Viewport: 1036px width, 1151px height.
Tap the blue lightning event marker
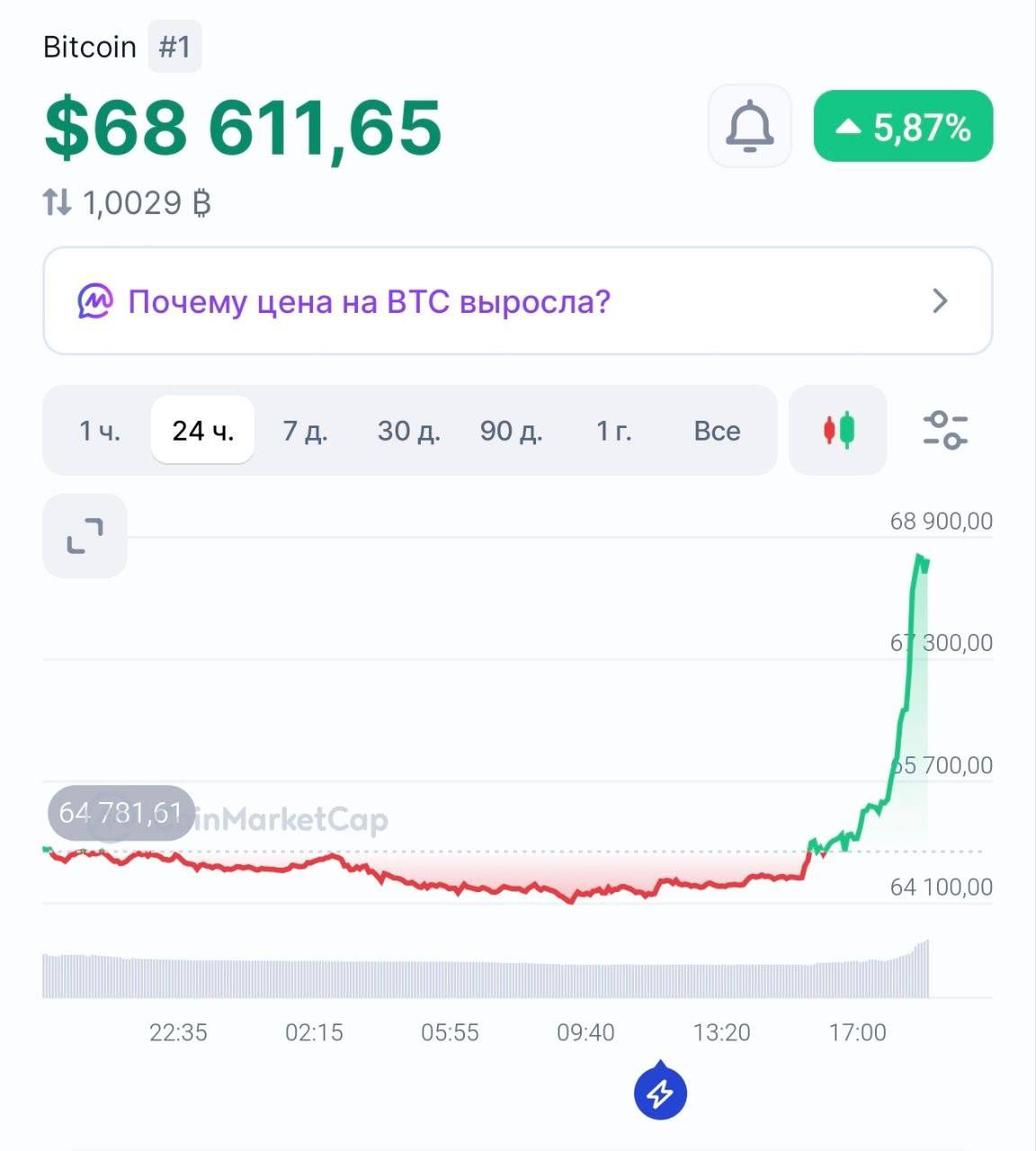click(661, 1093)
